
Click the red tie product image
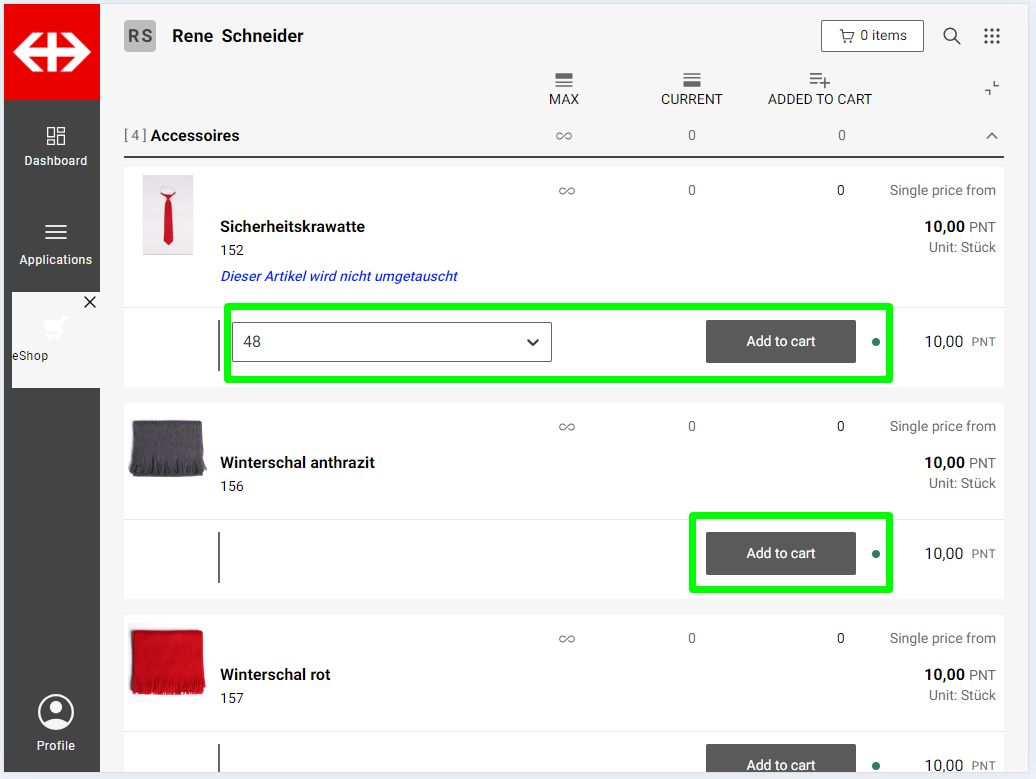(x=168, y=215)
